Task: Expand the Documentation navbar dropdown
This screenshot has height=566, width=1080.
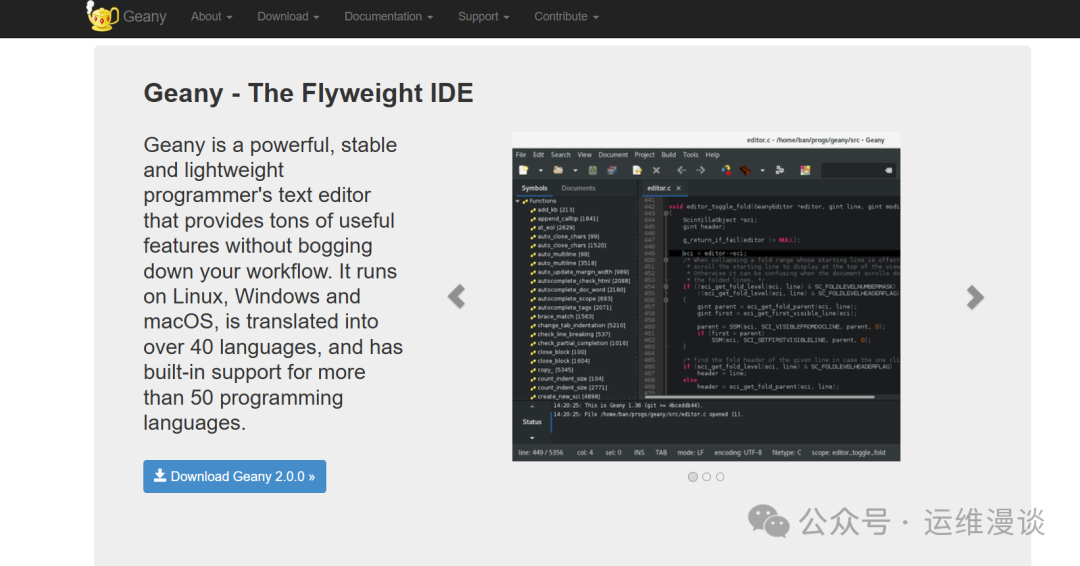Action: click(389, 16)
